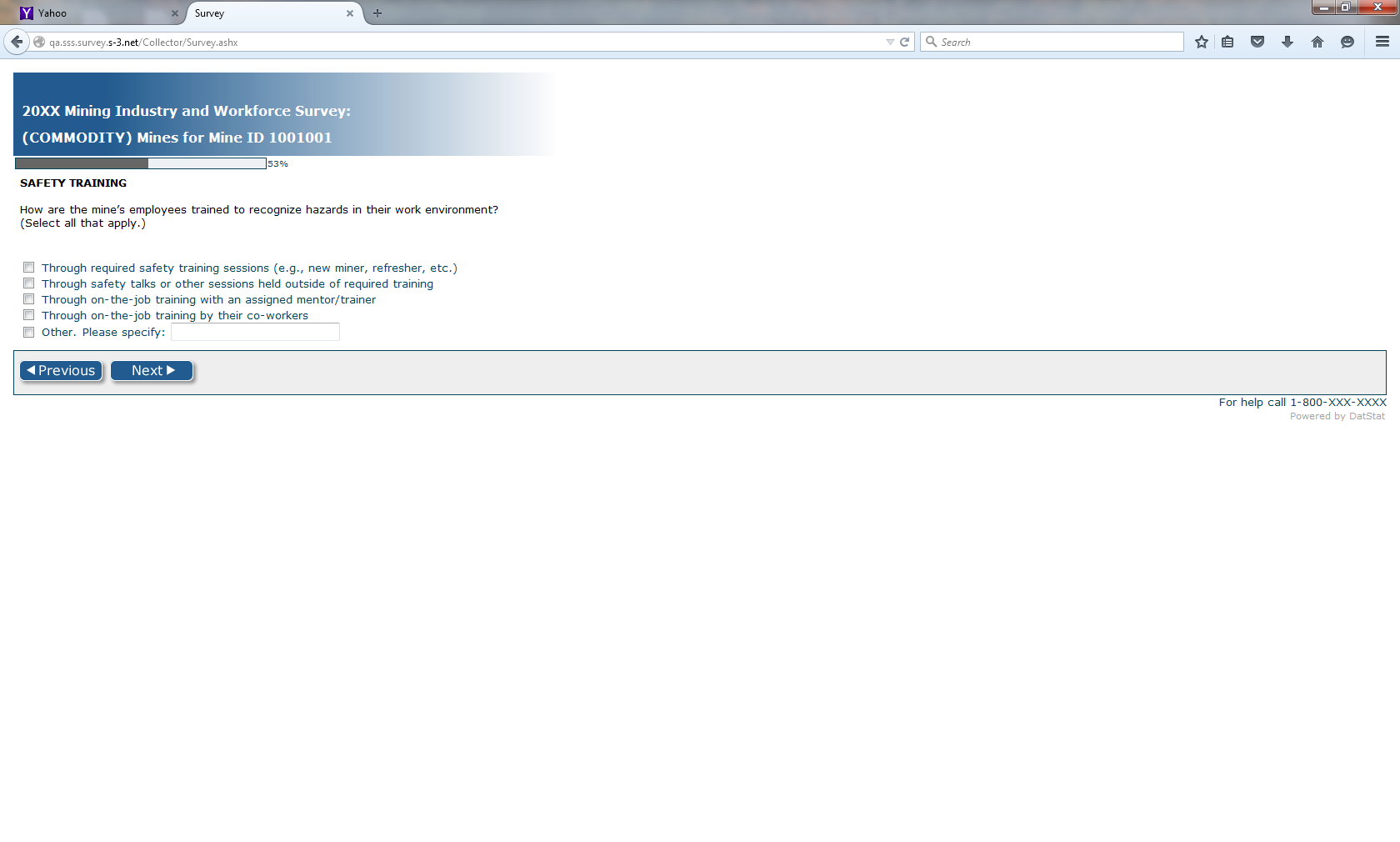Bookmark this page with the star icon
The width and height of the screenshot is (1400, 842).
click(1201, 42)
